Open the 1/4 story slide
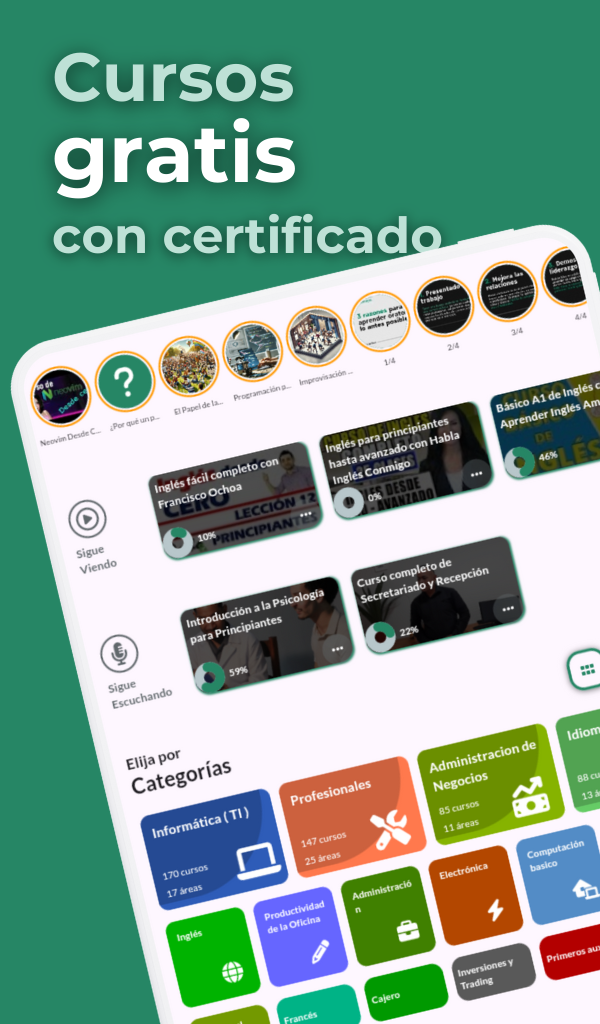This screenshot has height=1024, width=600. pos(380,322)
